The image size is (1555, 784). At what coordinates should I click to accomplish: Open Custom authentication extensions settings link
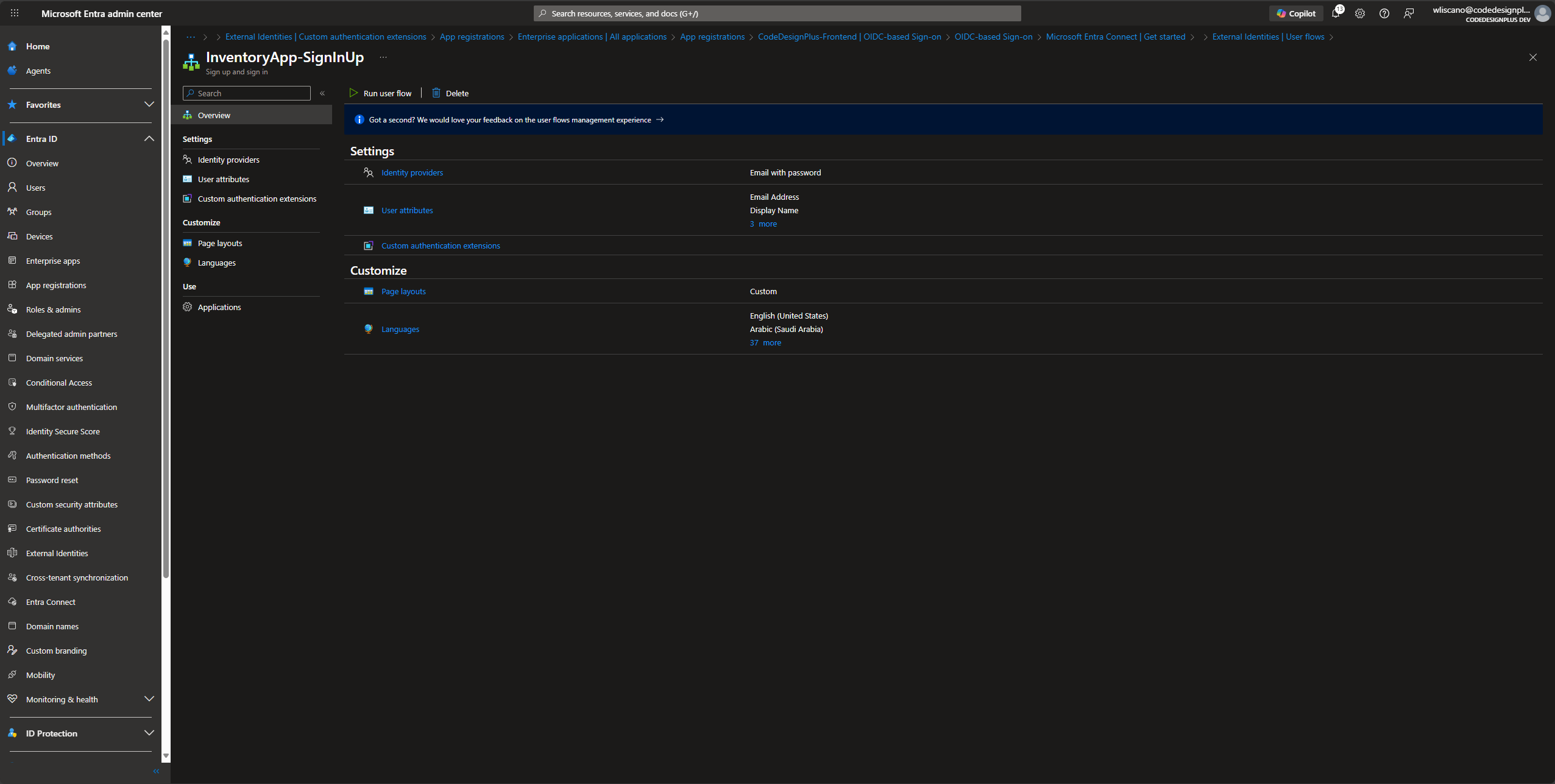tap(441, 245)
